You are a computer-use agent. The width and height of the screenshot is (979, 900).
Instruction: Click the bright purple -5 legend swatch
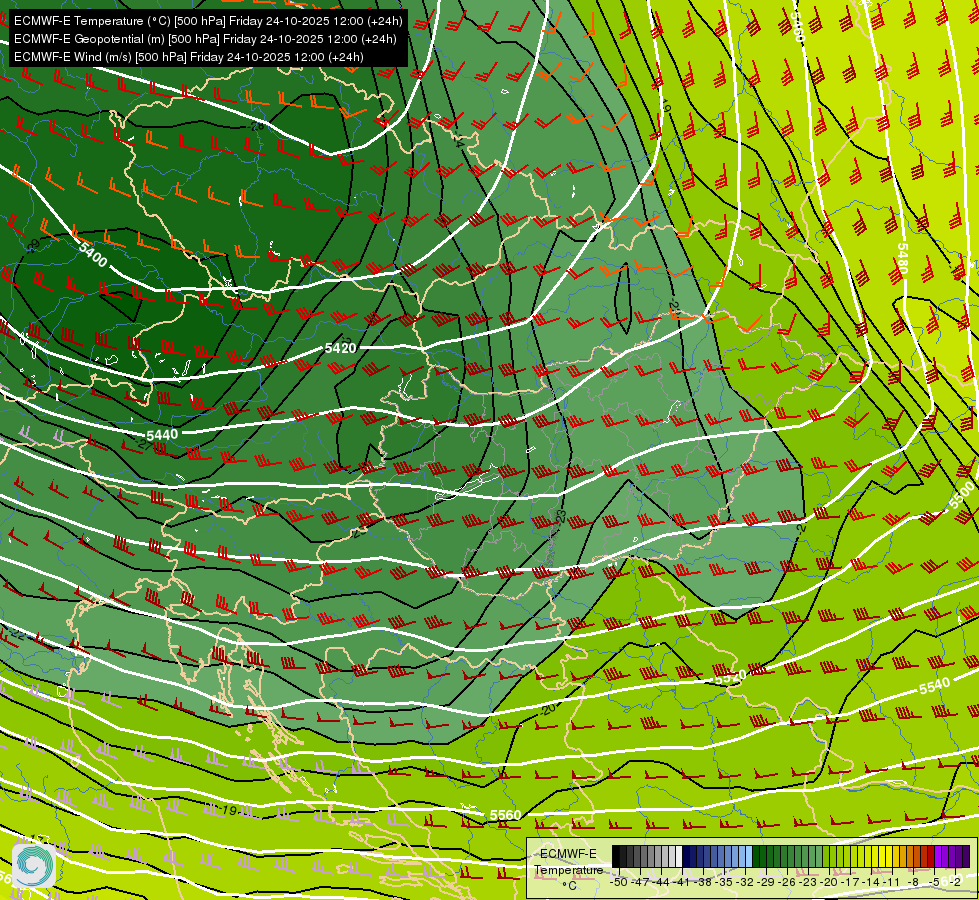[x=938, y=856]
